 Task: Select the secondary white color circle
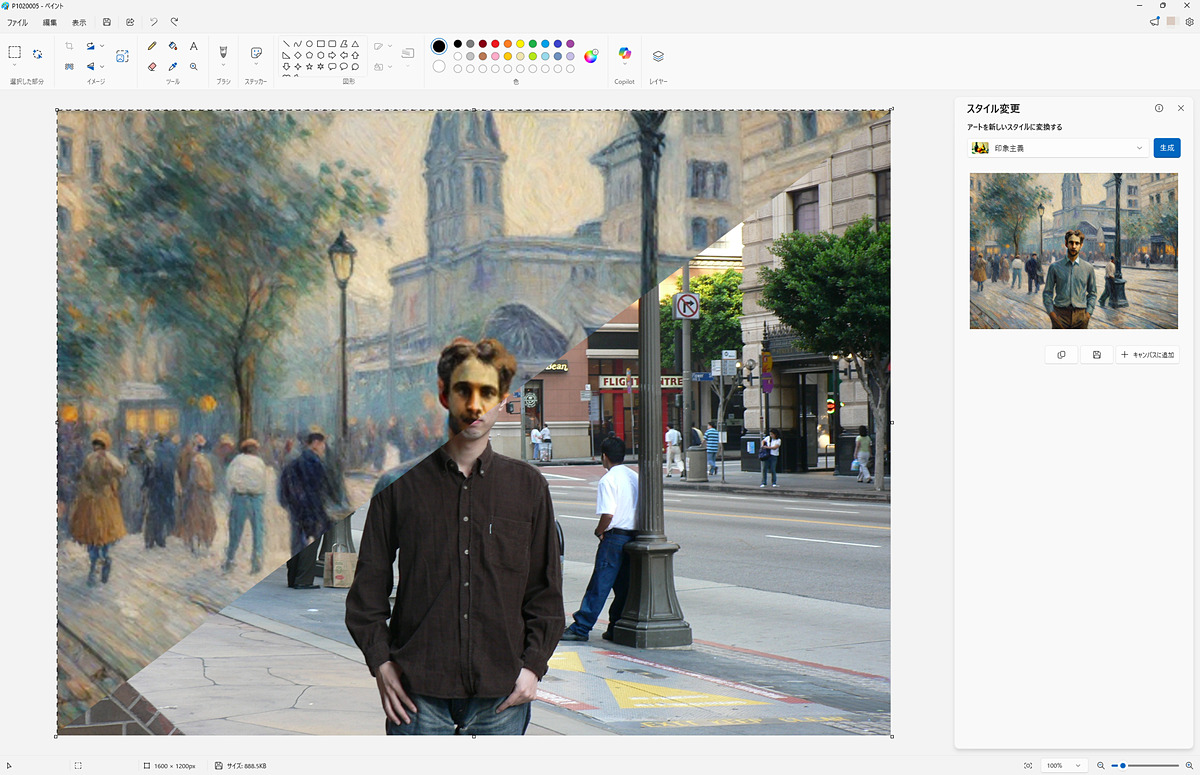[x=439, y=67]
